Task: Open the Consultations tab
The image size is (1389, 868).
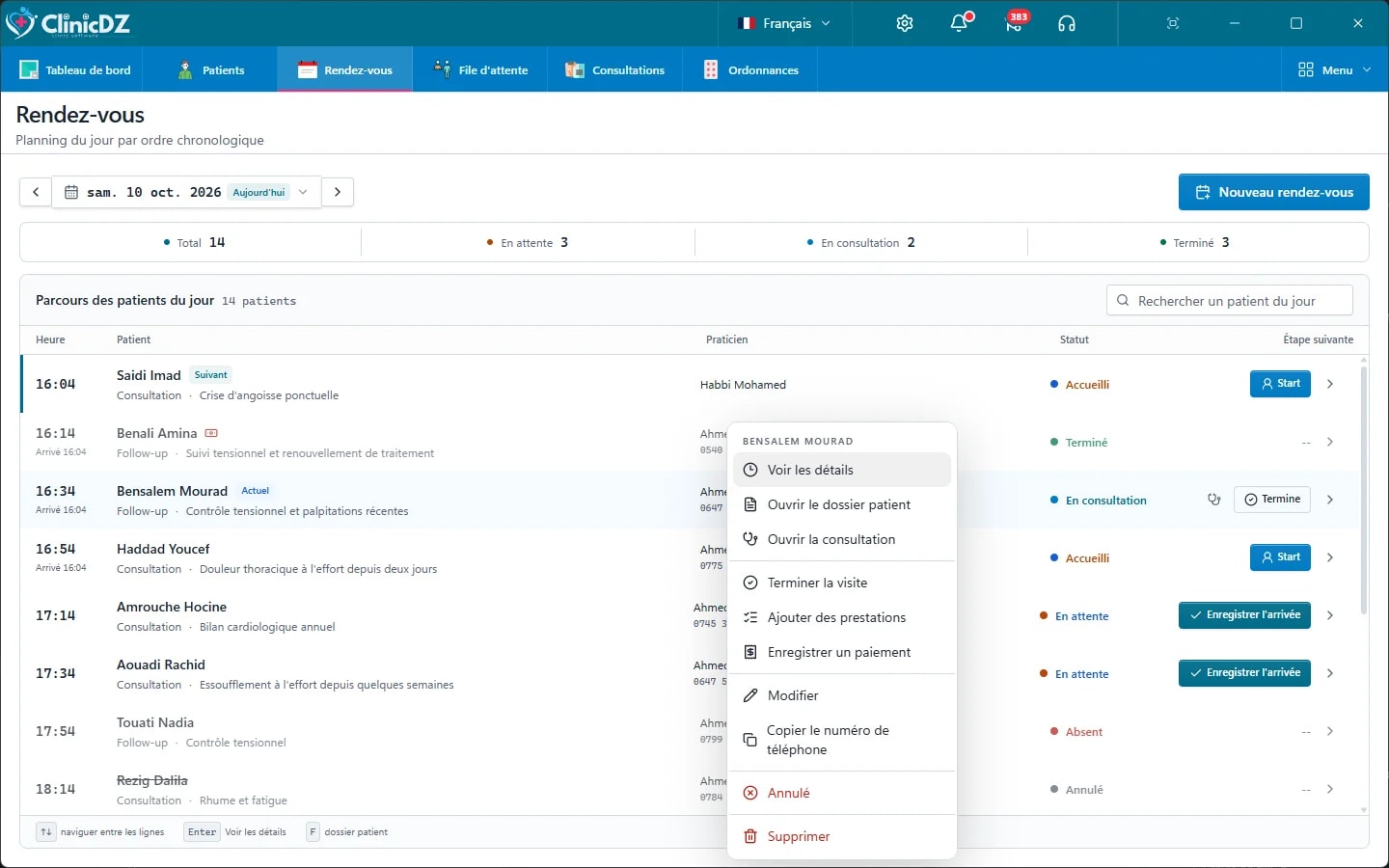Action: coord(615,70)
